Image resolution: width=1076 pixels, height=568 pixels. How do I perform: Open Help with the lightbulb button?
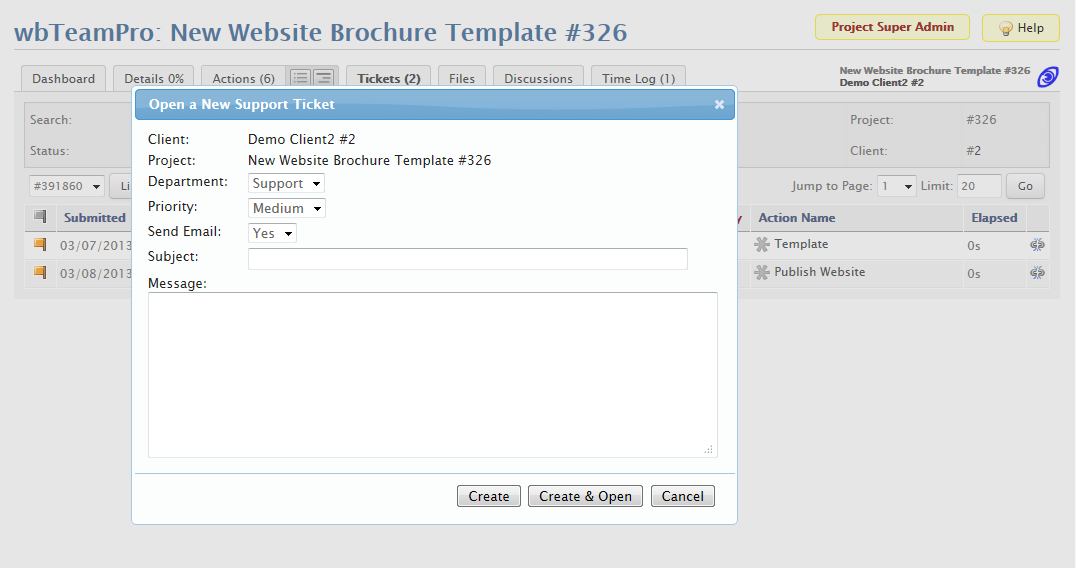[1020, 28]
